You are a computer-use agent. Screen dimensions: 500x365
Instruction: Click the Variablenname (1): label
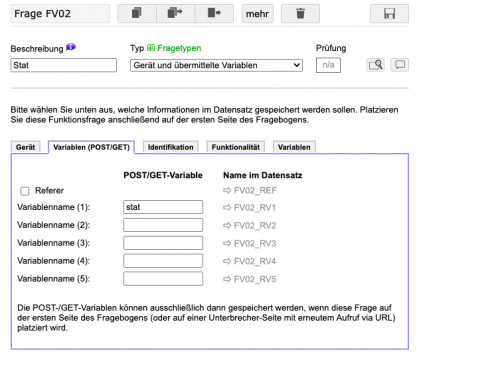[x=54, y=207]
